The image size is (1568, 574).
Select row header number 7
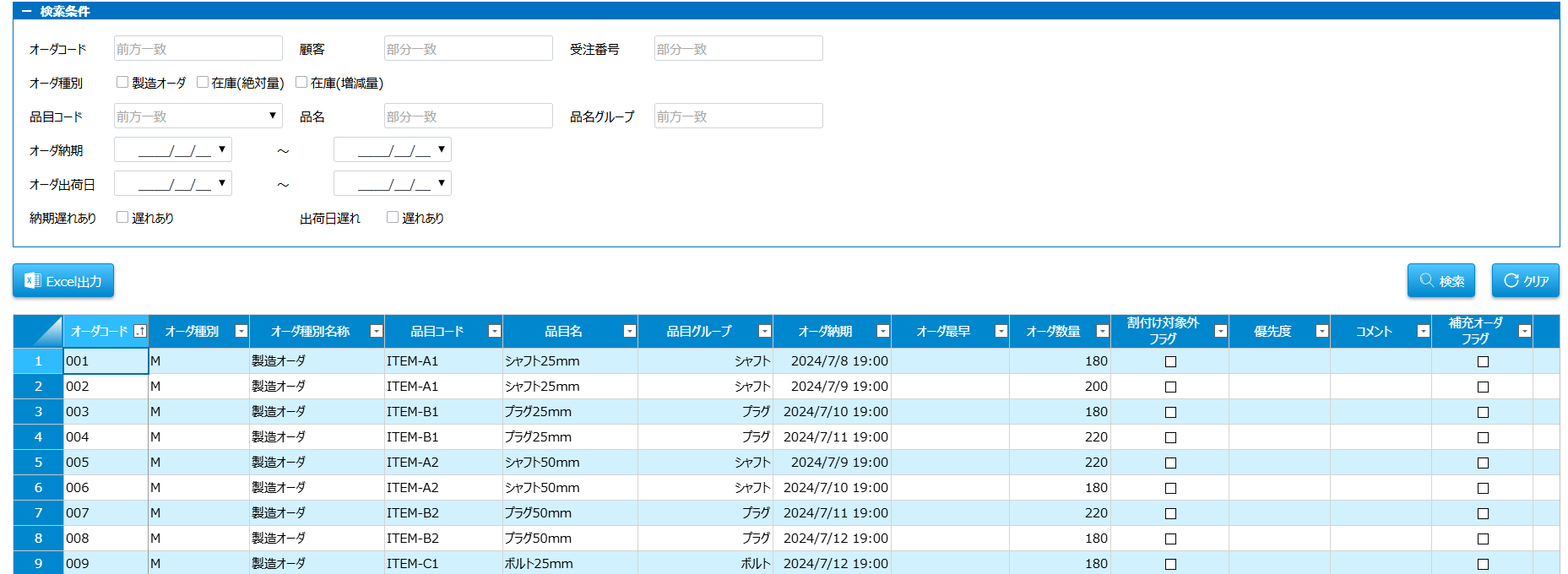click(x=38, y=512)
